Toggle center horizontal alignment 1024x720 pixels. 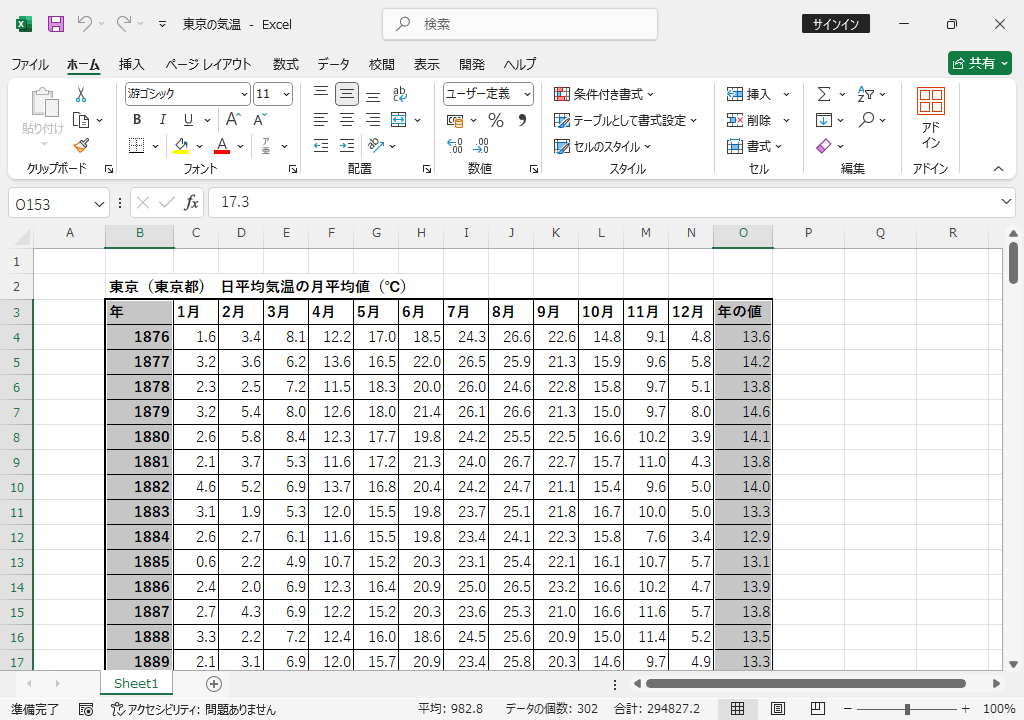pos(347,120)
